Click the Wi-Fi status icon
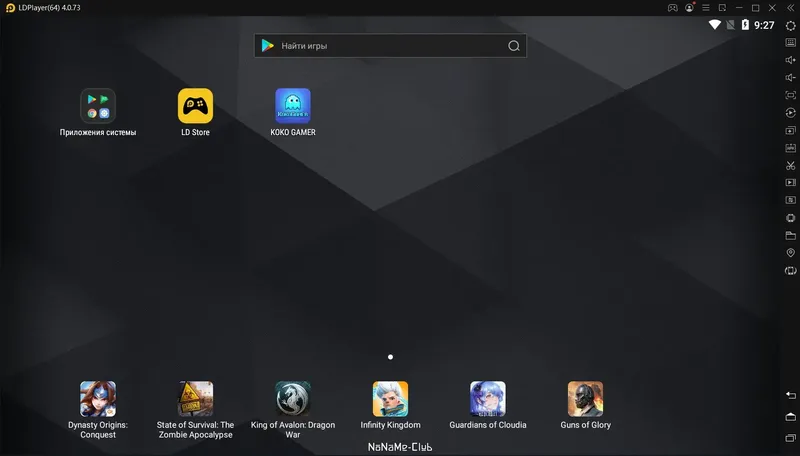The image size is (800, 456). pyautogui.click(x=715, y=24)
